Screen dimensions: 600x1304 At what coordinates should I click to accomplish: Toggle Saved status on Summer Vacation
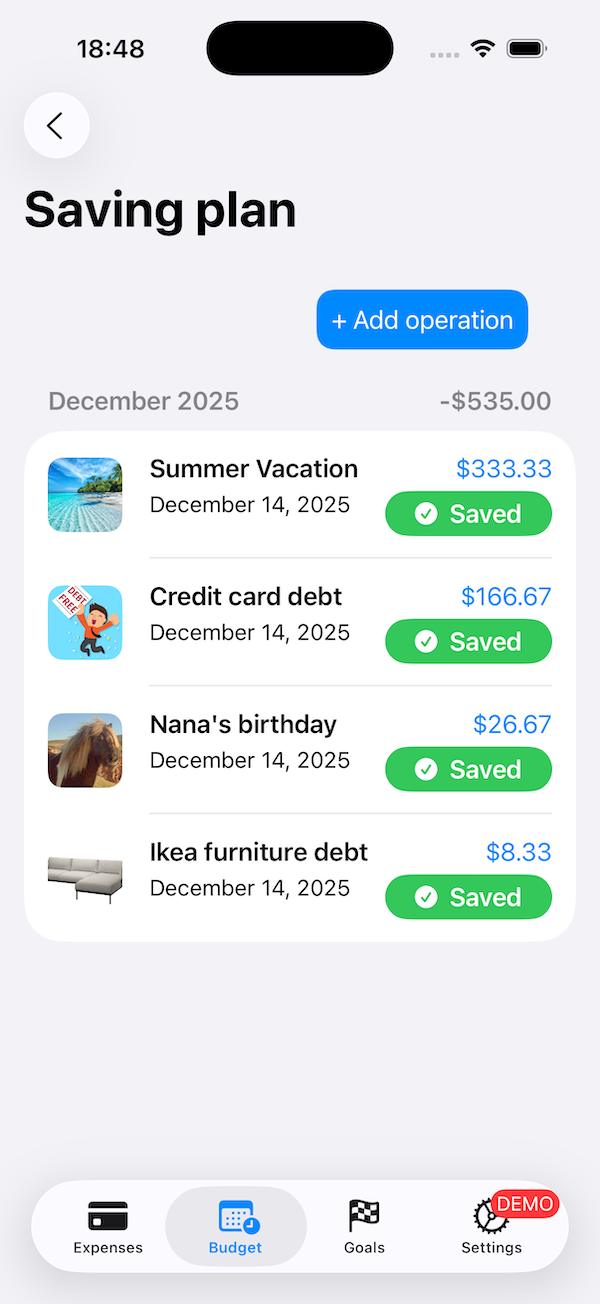tap(468, 513)
